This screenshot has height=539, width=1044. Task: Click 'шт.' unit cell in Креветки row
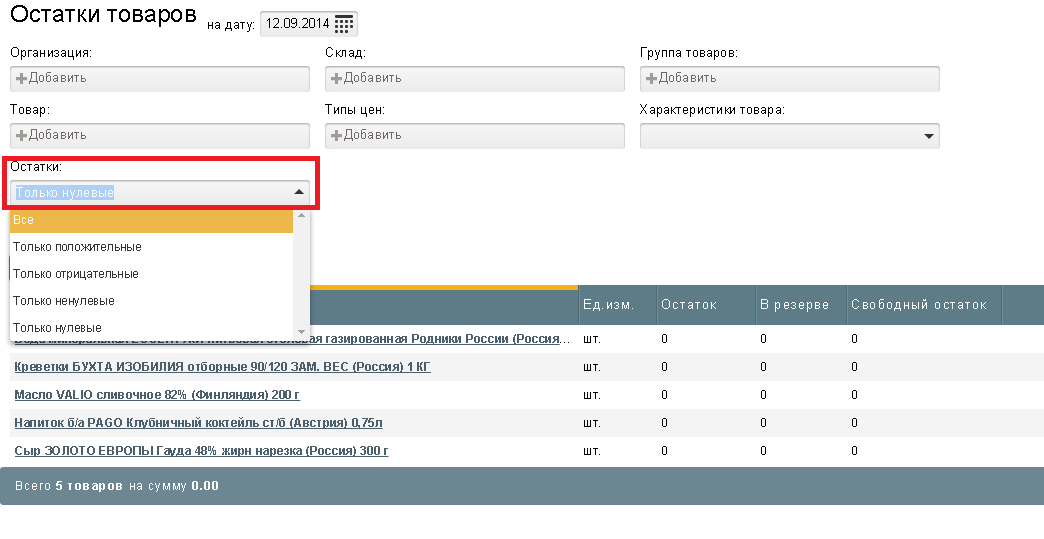[x=592, y=367]
